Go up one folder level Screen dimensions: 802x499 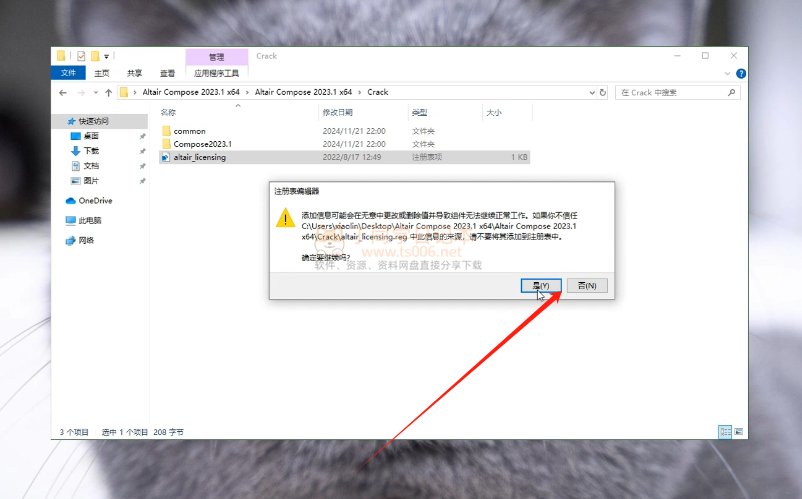click(x=108, y=93)
